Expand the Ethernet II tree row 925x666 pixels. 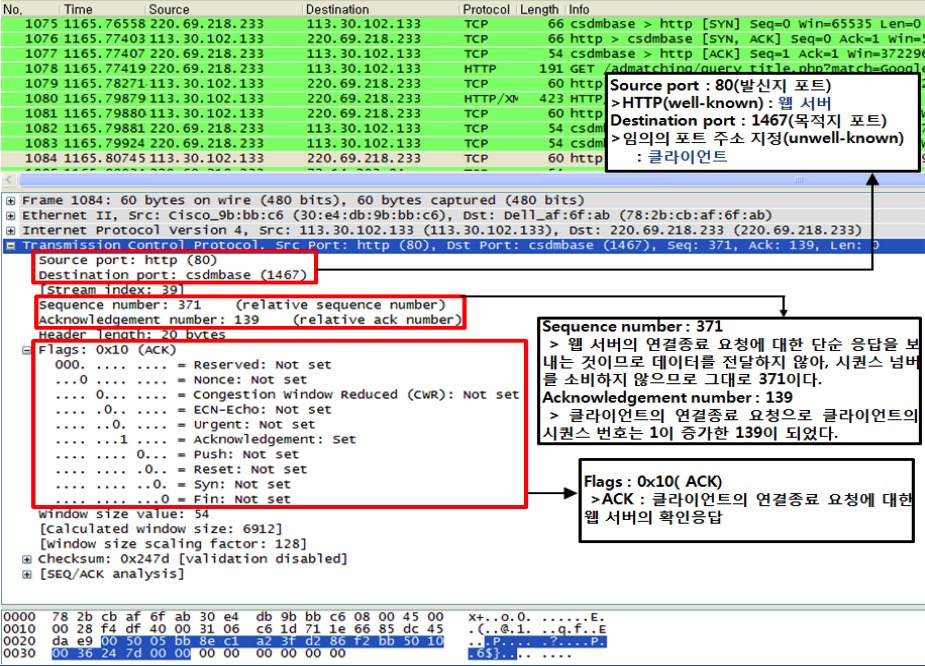11,215
